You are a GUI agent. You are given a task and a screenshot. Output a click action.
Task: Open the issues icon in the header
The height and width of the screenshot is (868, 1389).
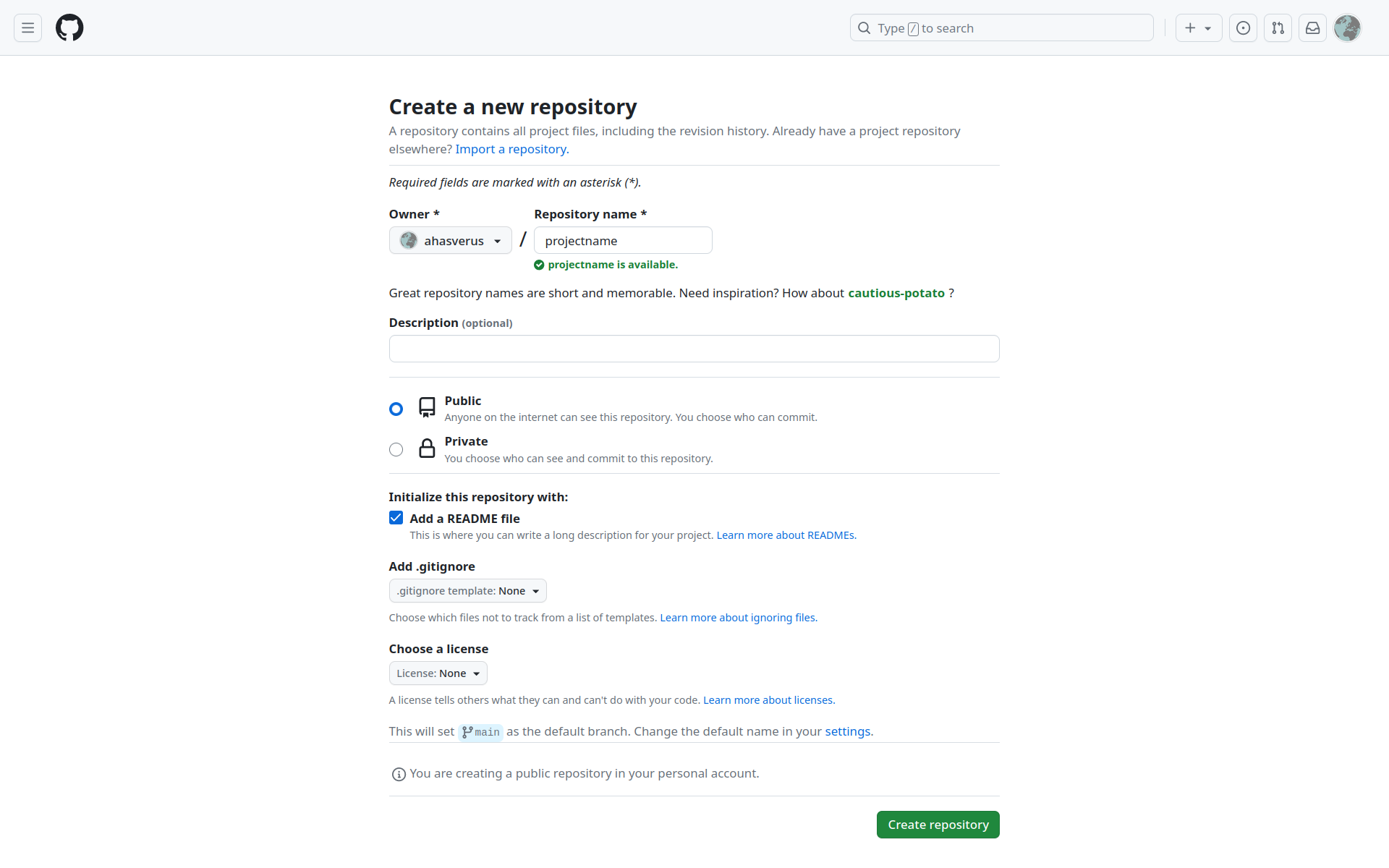(x=1243, y=28)
